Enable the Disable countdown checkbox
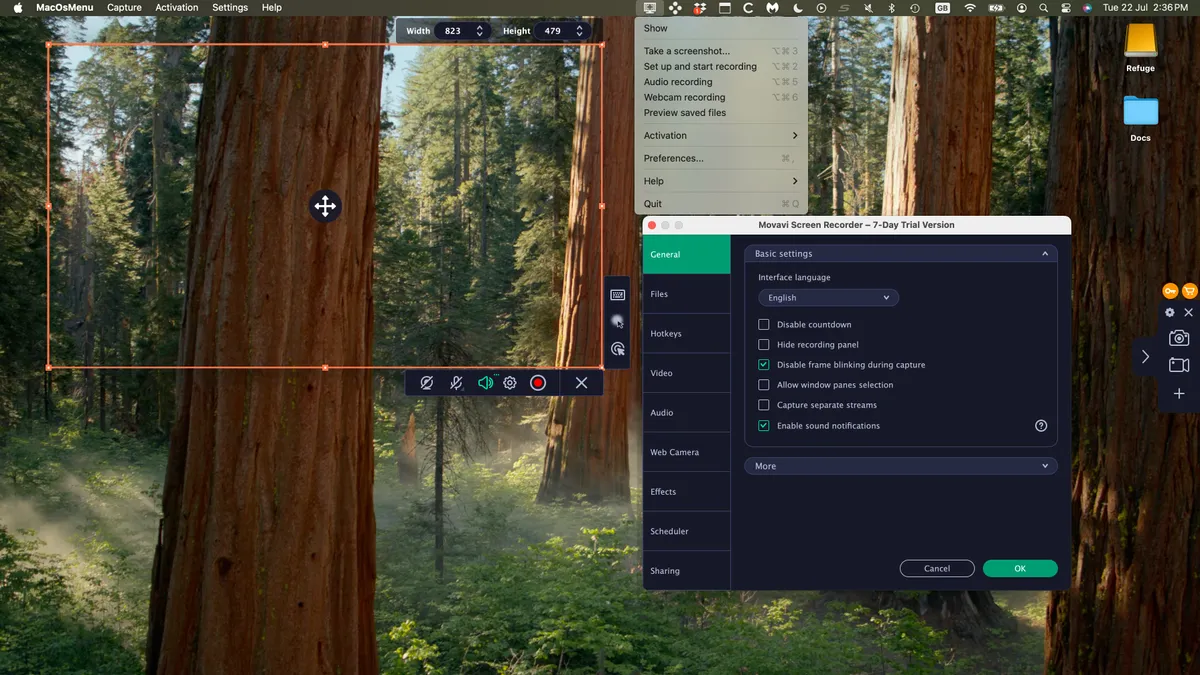 click(x=764, y=324)
